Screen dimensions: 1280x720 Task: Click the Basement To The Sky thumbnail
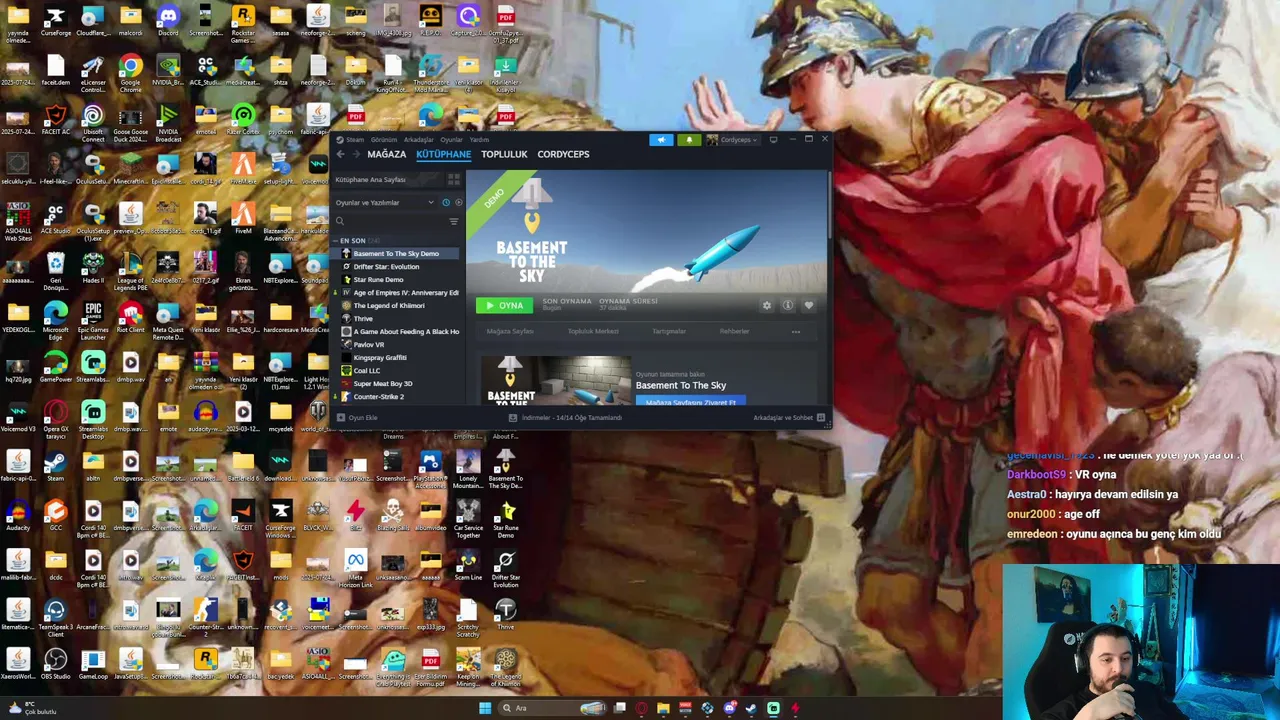pyautogui.click(x=556, y=380)
